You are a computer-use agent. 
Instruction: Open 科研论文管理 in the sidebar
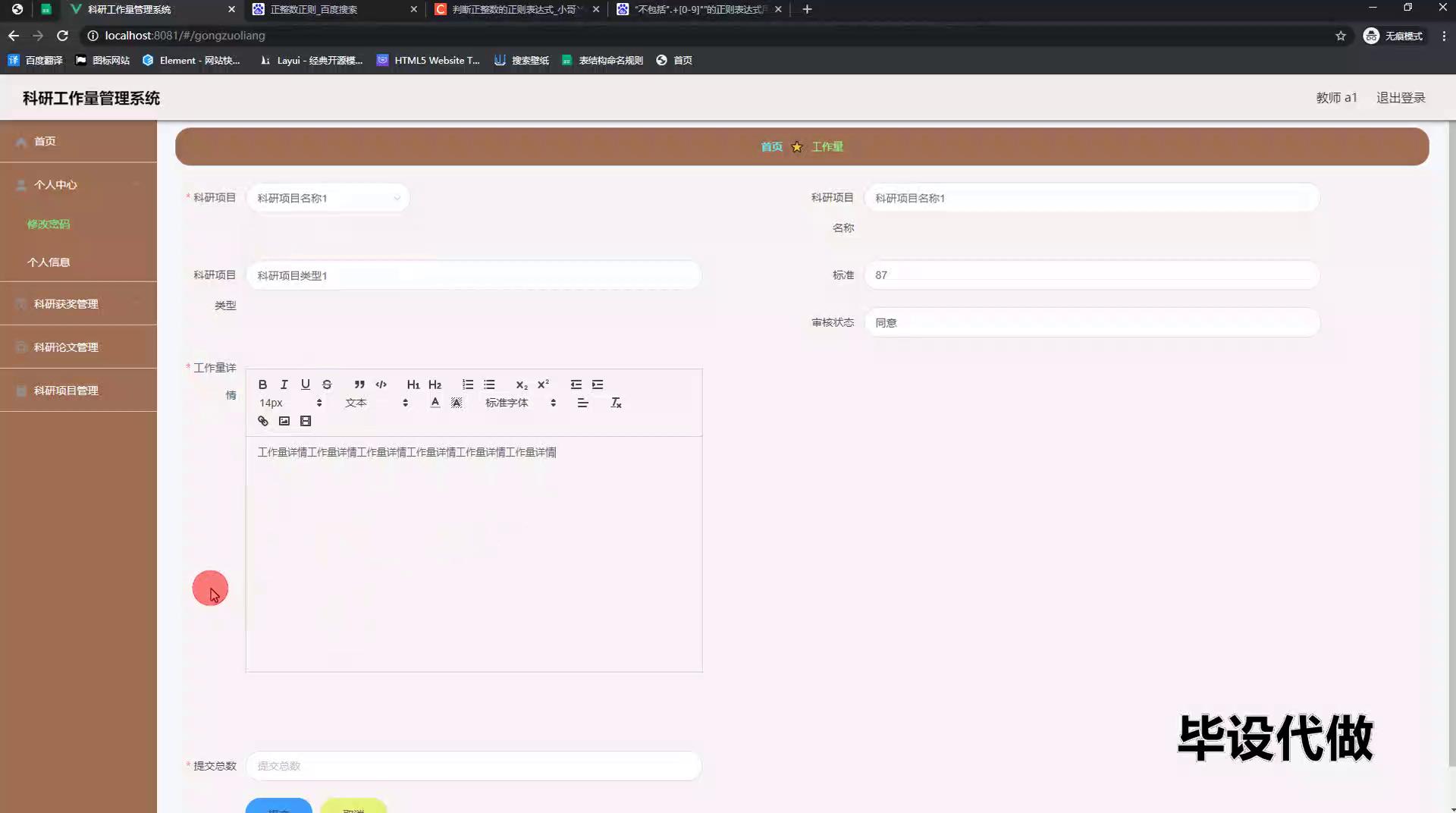click(66, 347)
